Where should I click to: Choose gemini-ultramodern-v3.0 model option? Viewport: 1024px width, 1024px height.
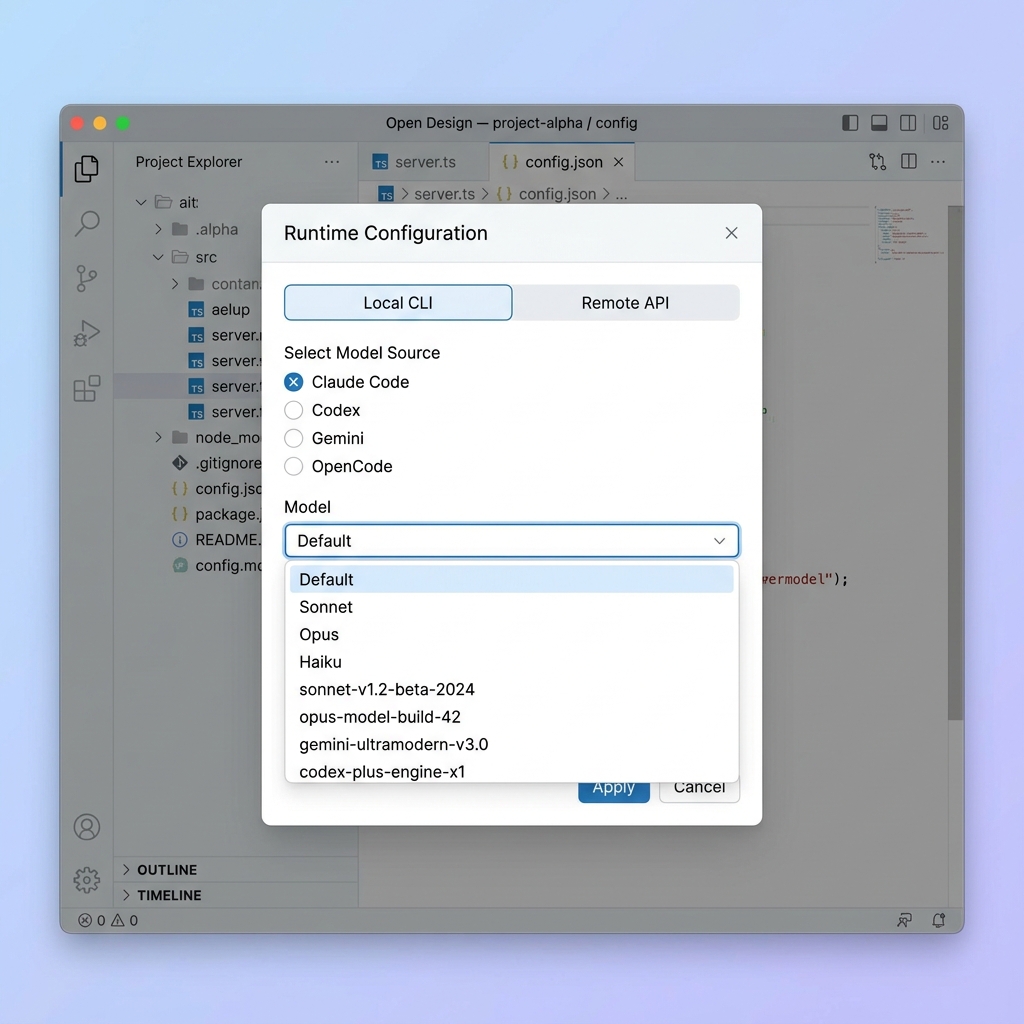[x=511, y=744]
